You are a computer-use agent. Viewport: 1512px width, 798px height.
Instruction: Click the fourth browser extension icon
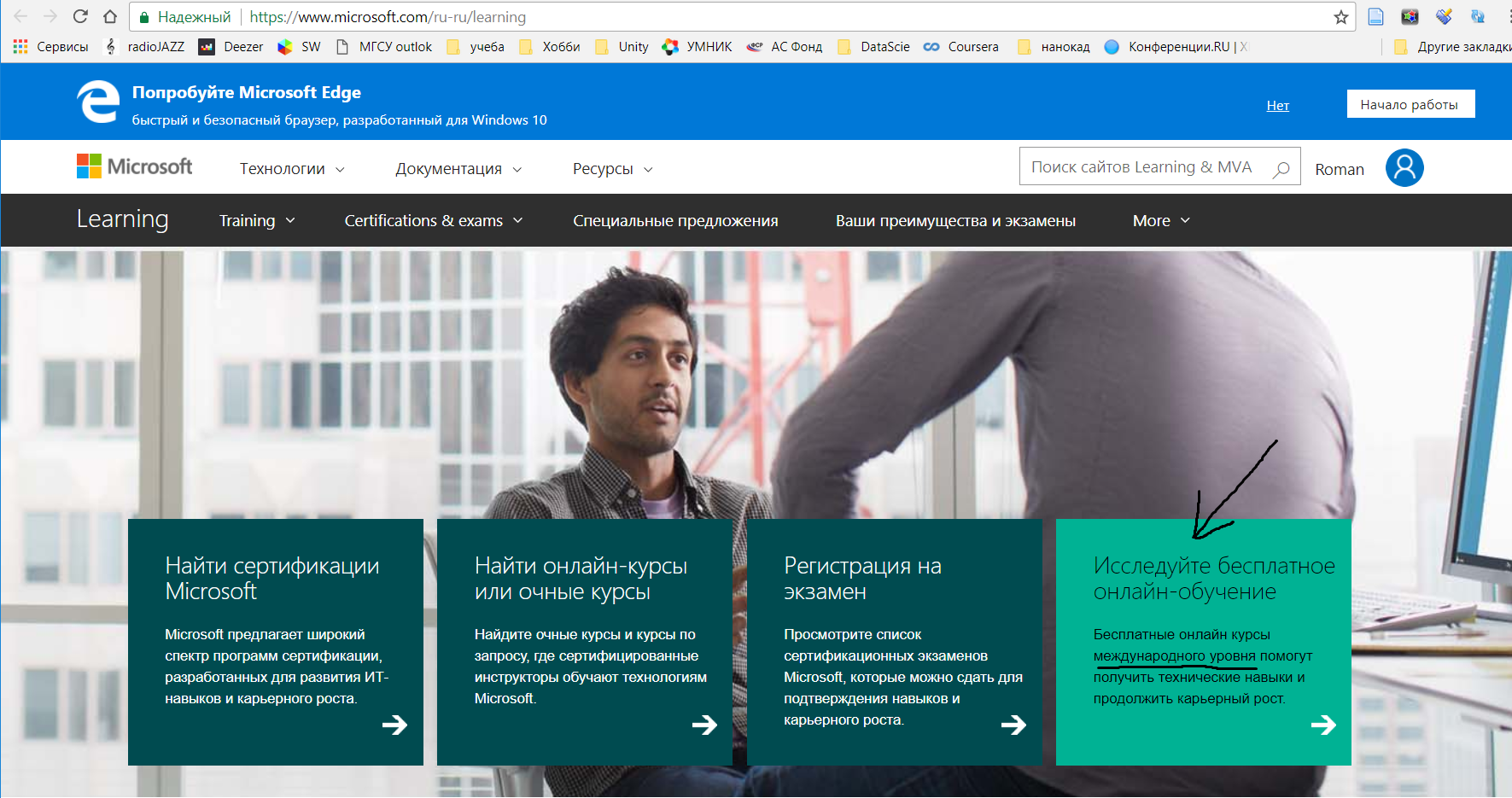click(x=1478, y=16)
